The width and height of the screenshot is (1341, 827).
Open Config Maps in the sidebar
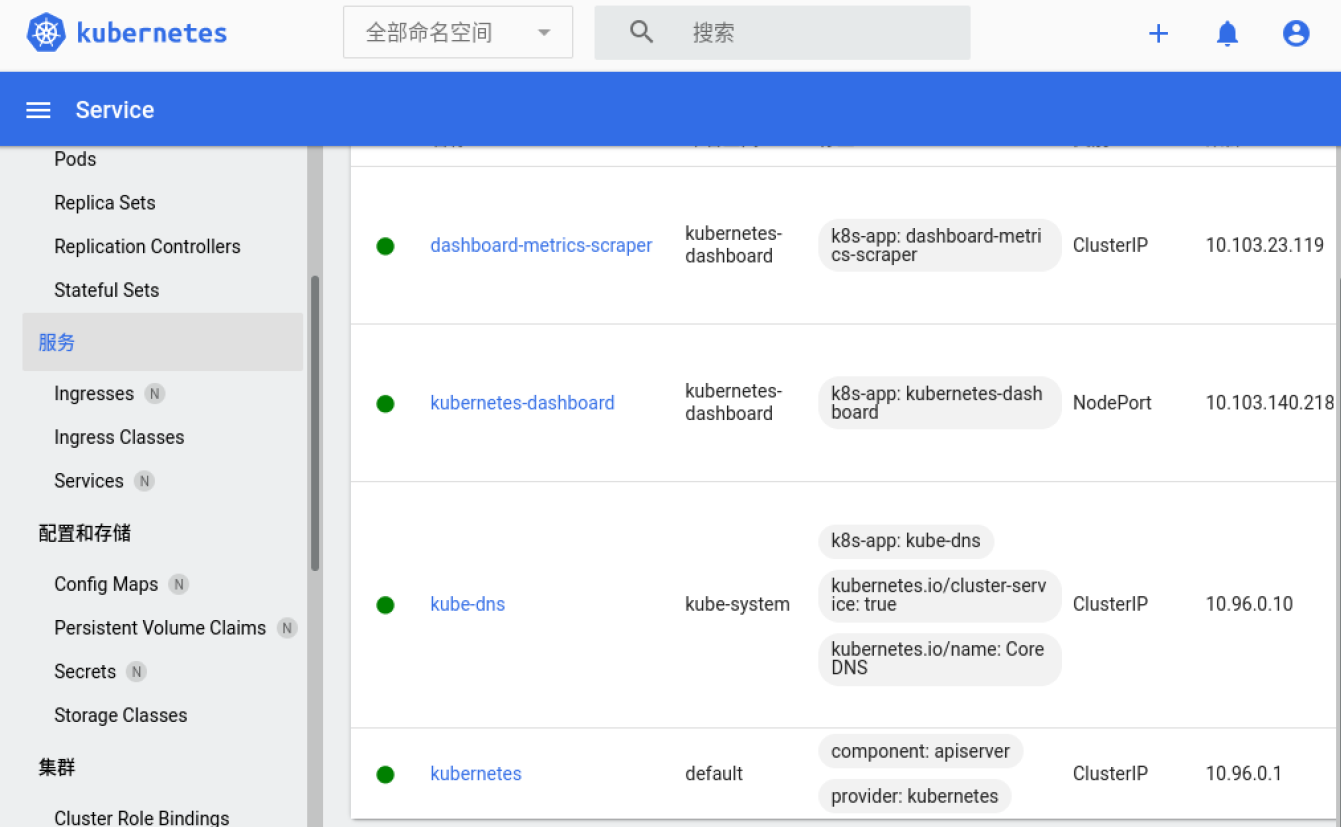pos(106,584)
